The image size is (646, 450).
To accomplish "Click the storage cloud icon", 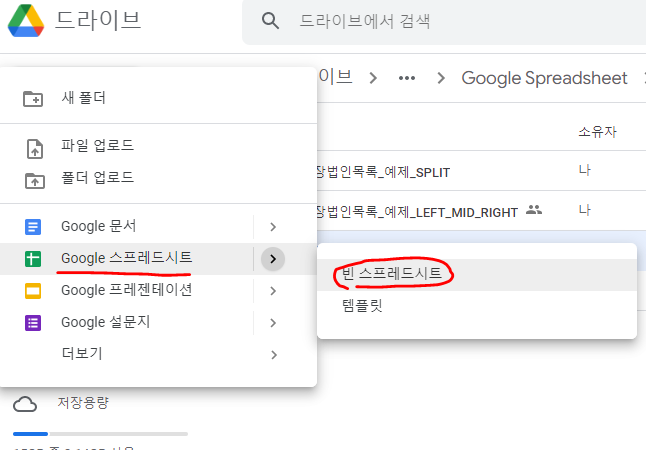I will click(x=25, y=404).
